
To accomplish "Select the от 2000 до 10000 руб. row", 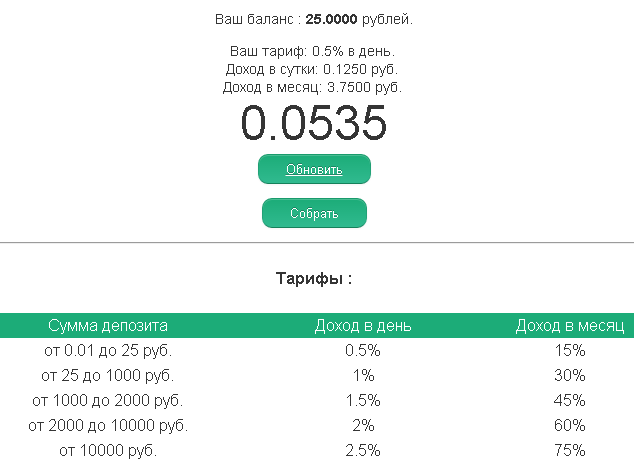I will click(x=108, y=426).
